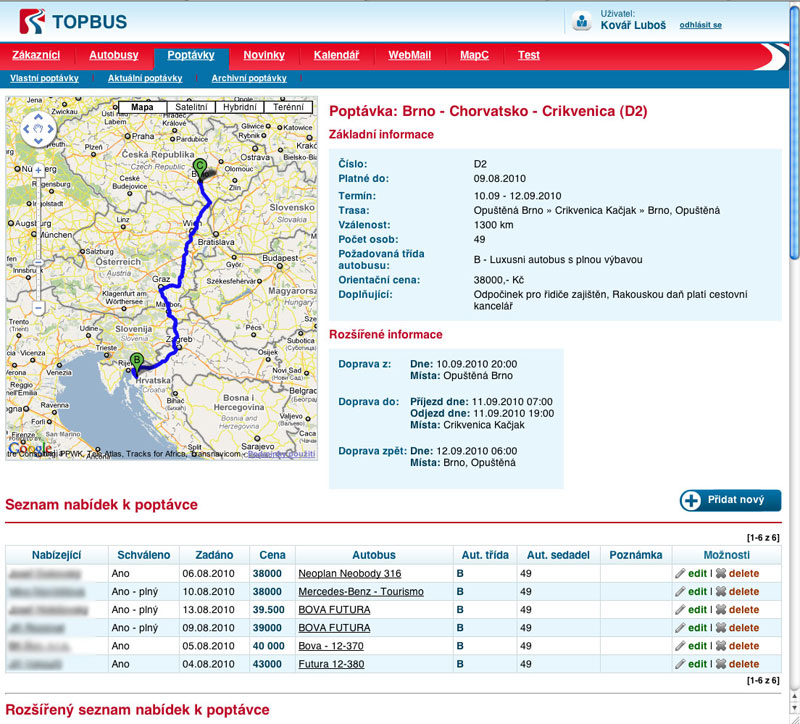The width and height of the screenshot is (800, 724).
Task: Open the Test menu tab
Action: pos(529,55)
